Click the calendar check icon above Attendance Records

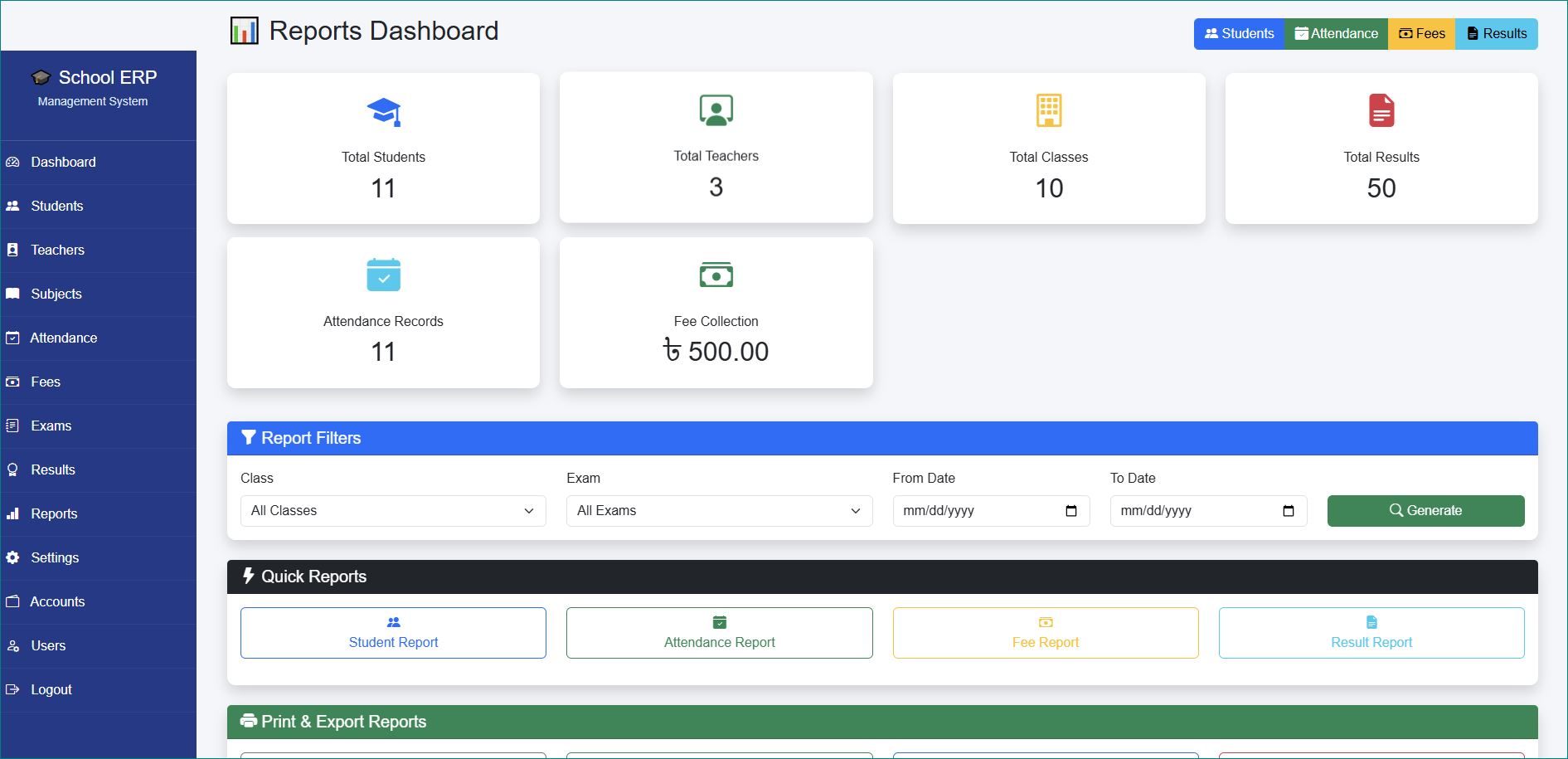click(384, 275)
